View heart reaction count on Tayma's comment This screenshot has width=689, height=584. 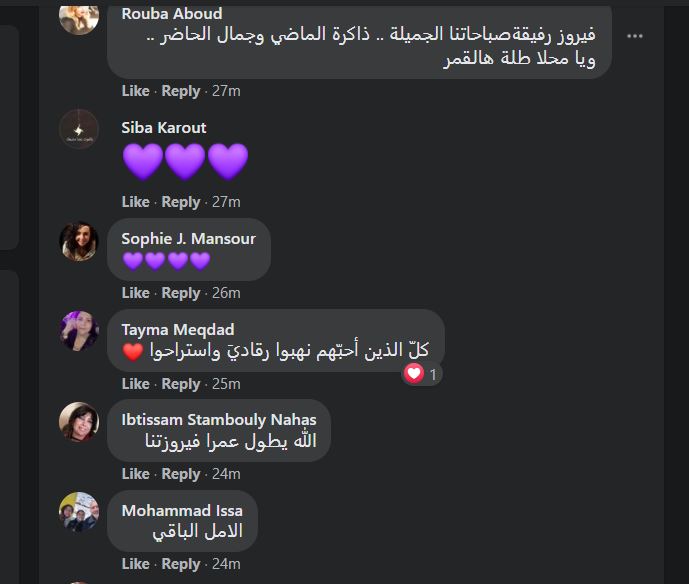tap(421, 374)
